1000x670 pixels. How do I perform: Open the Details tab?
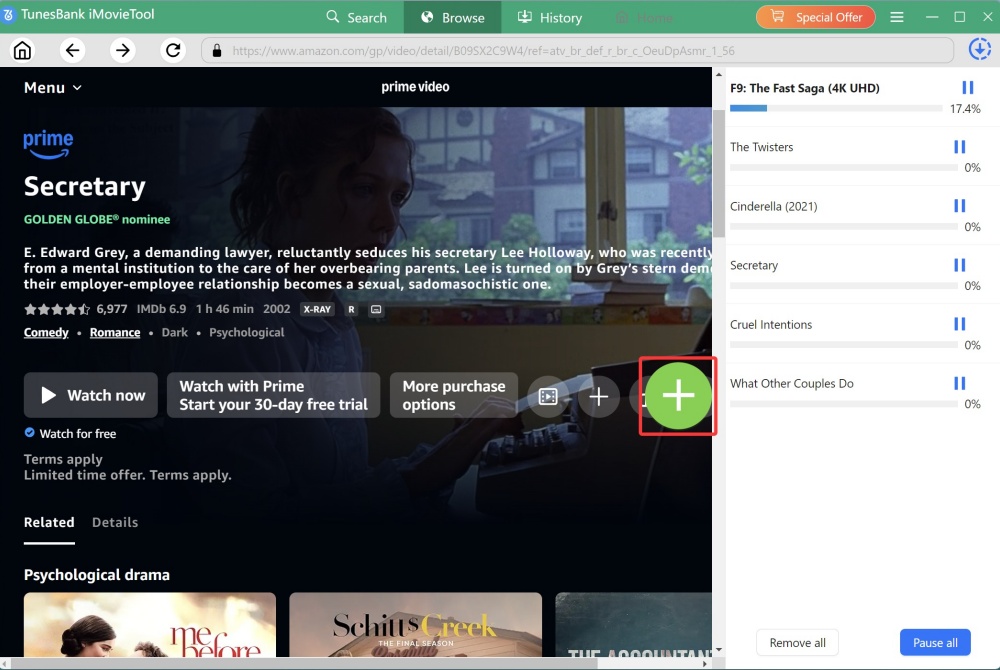tap(115, 522)
